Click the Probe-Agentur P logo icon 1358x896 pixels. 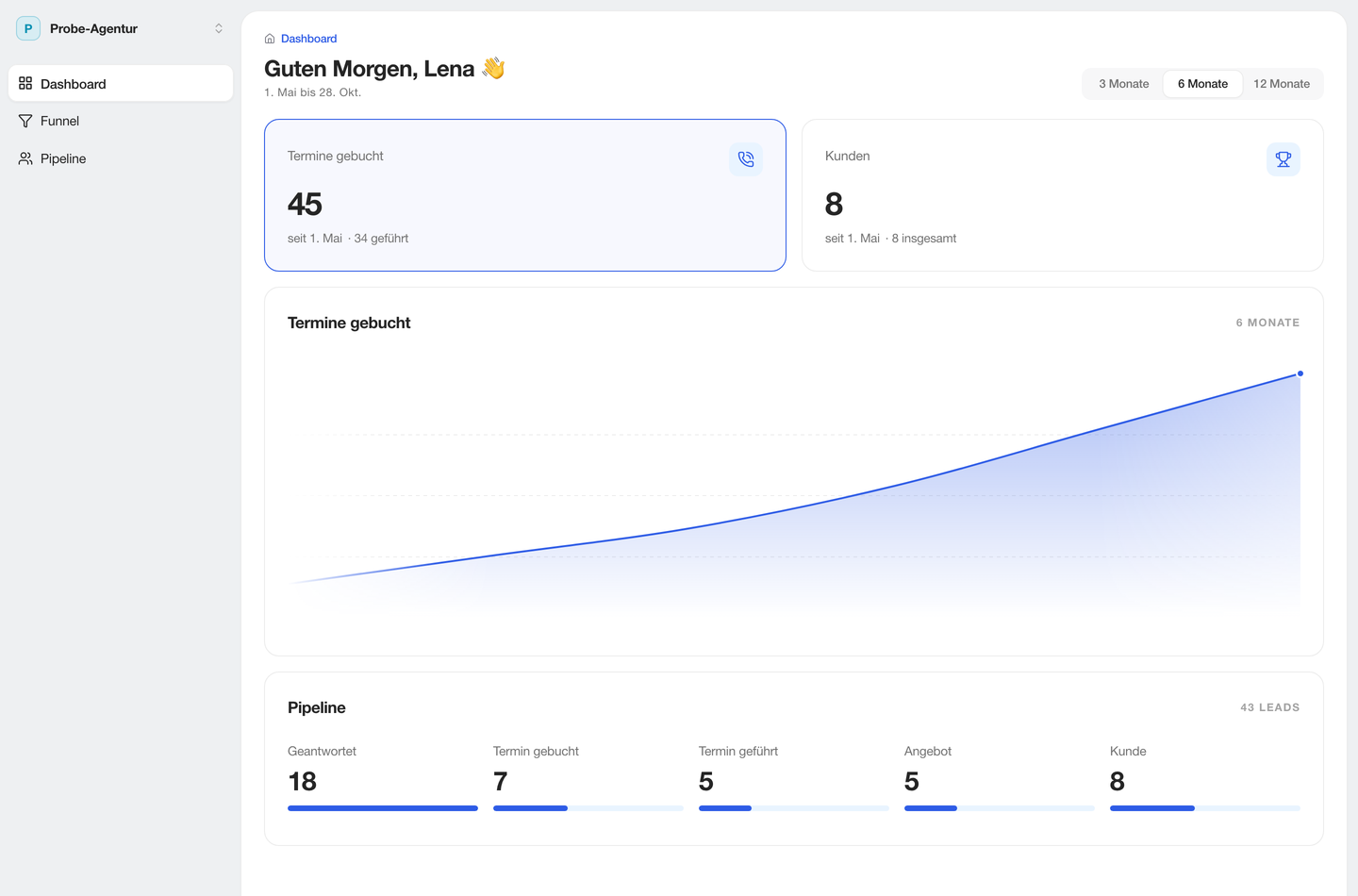pyautogui.click(x=28, y=28)
